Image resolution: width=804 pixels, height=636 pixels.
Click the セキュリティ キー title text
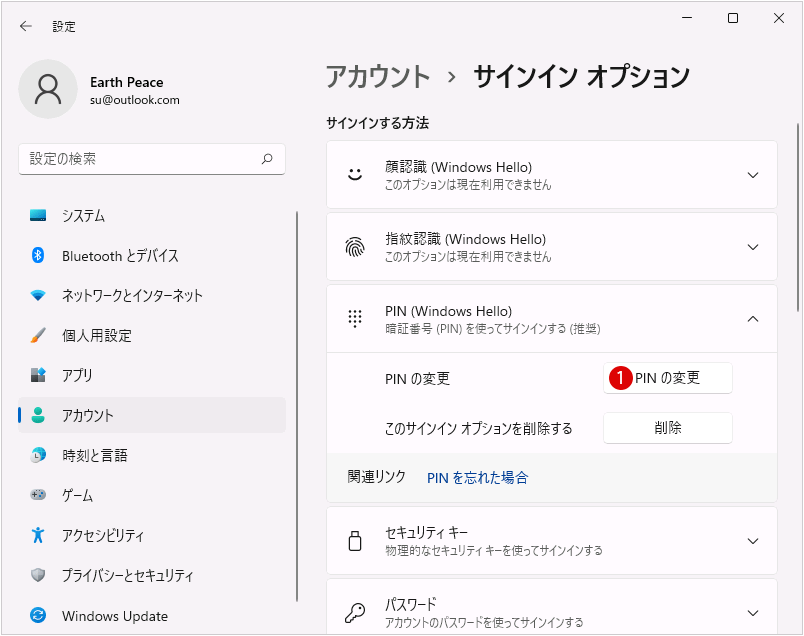(x=426, y=533)
